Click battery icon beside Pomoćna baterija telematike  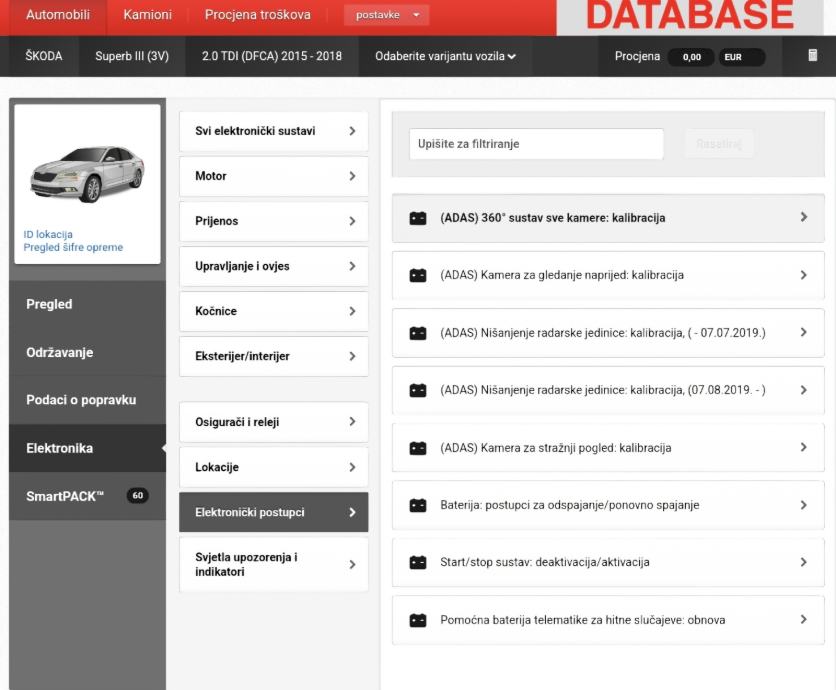(418, 620)
